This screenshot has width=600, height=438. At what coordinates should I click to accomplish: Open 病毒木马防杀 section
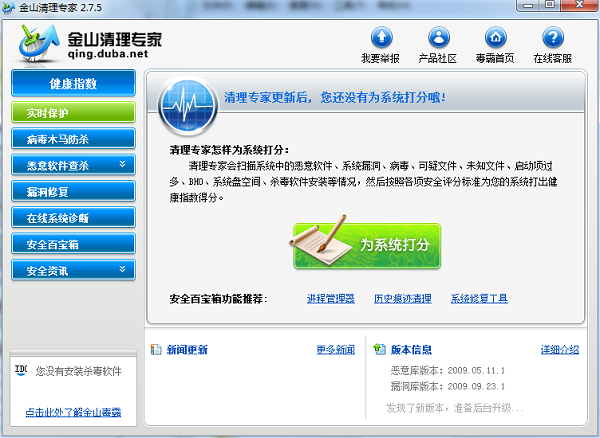coord(73,138)
